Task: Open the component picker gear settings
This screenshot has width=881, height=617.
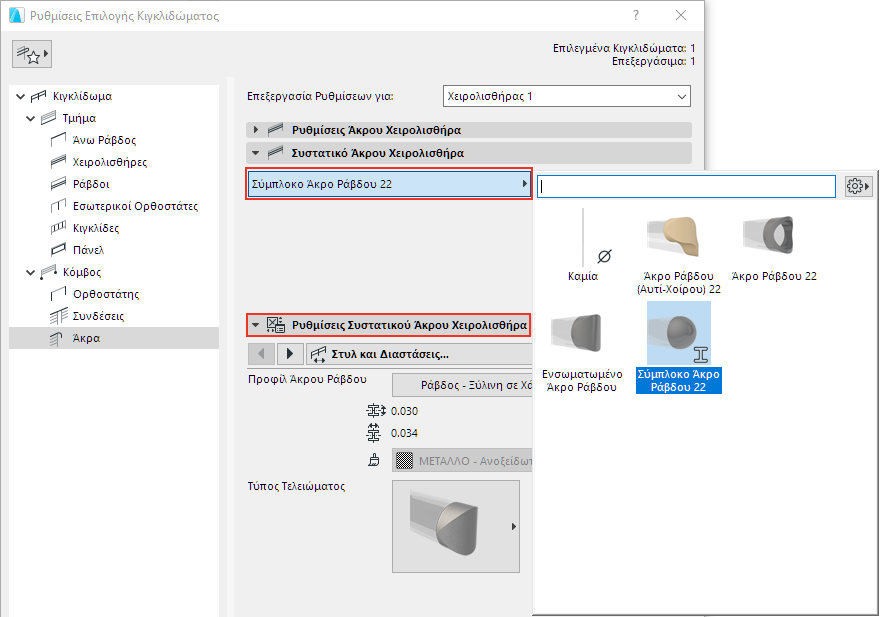Action: (857, 186)
